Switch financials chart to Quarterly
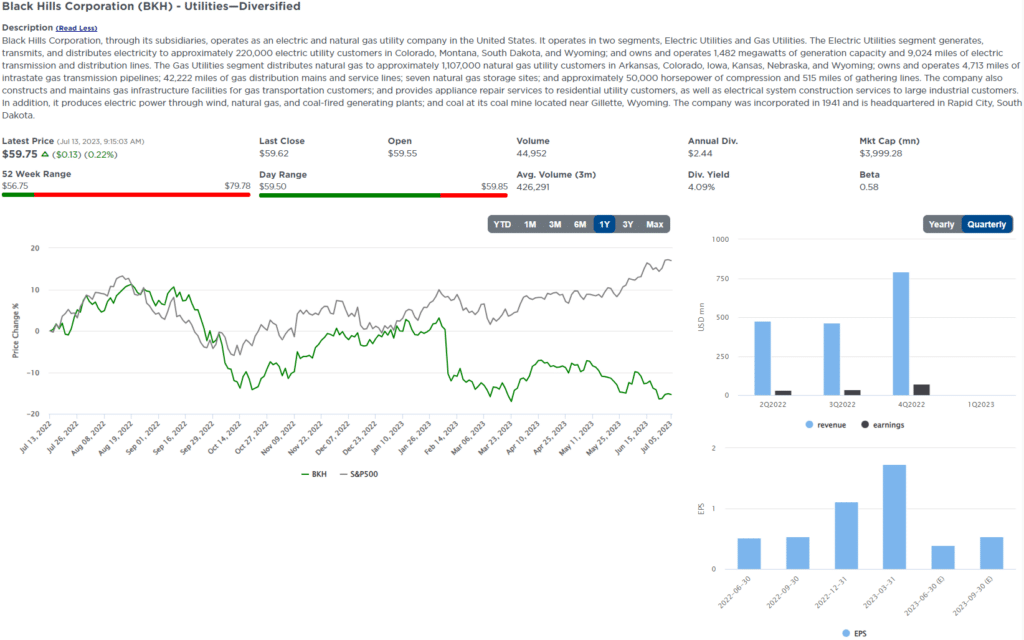Screen dimensions: 1024x640 tap(987, 224)
